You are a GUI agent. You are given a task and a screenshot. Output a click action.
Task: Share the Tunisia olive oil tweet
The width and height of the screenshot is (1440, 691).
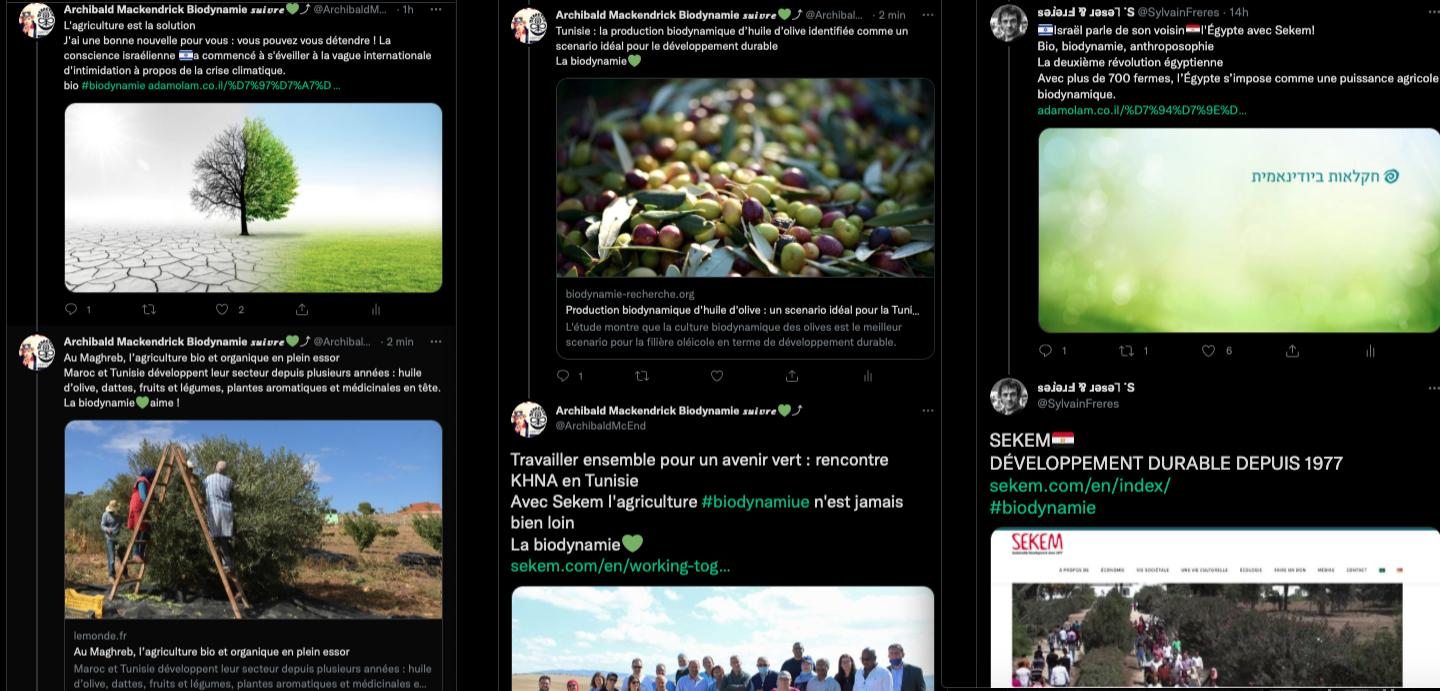tap(792, 376)
